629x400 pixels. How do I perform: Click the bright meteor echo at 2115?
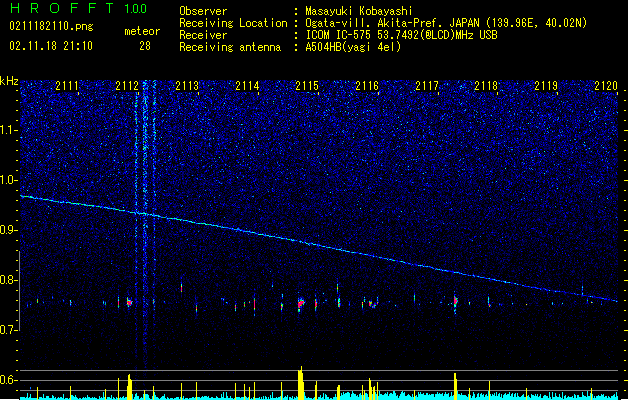301,304
